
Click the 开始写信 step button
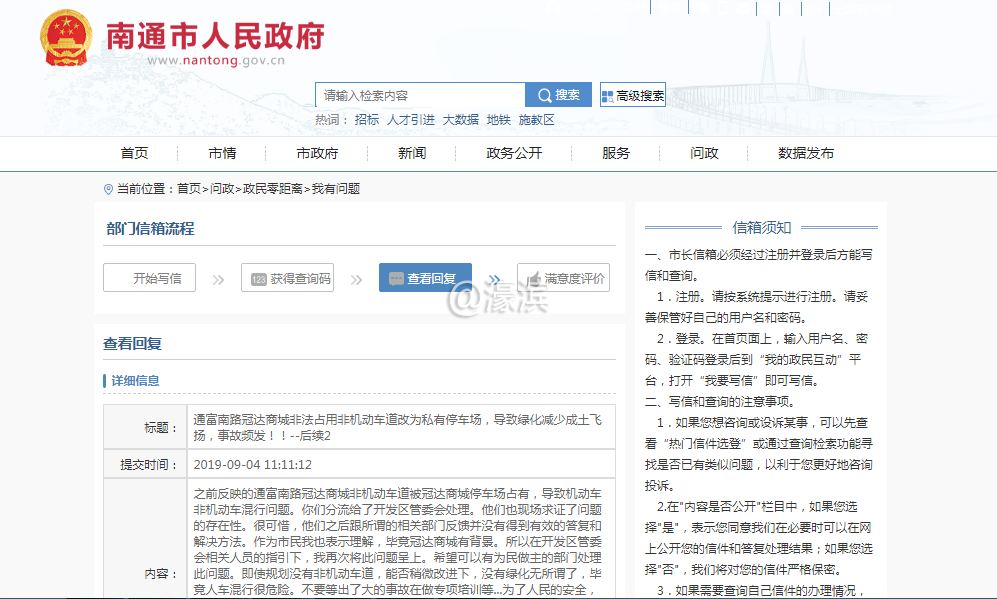coord(149,279)
